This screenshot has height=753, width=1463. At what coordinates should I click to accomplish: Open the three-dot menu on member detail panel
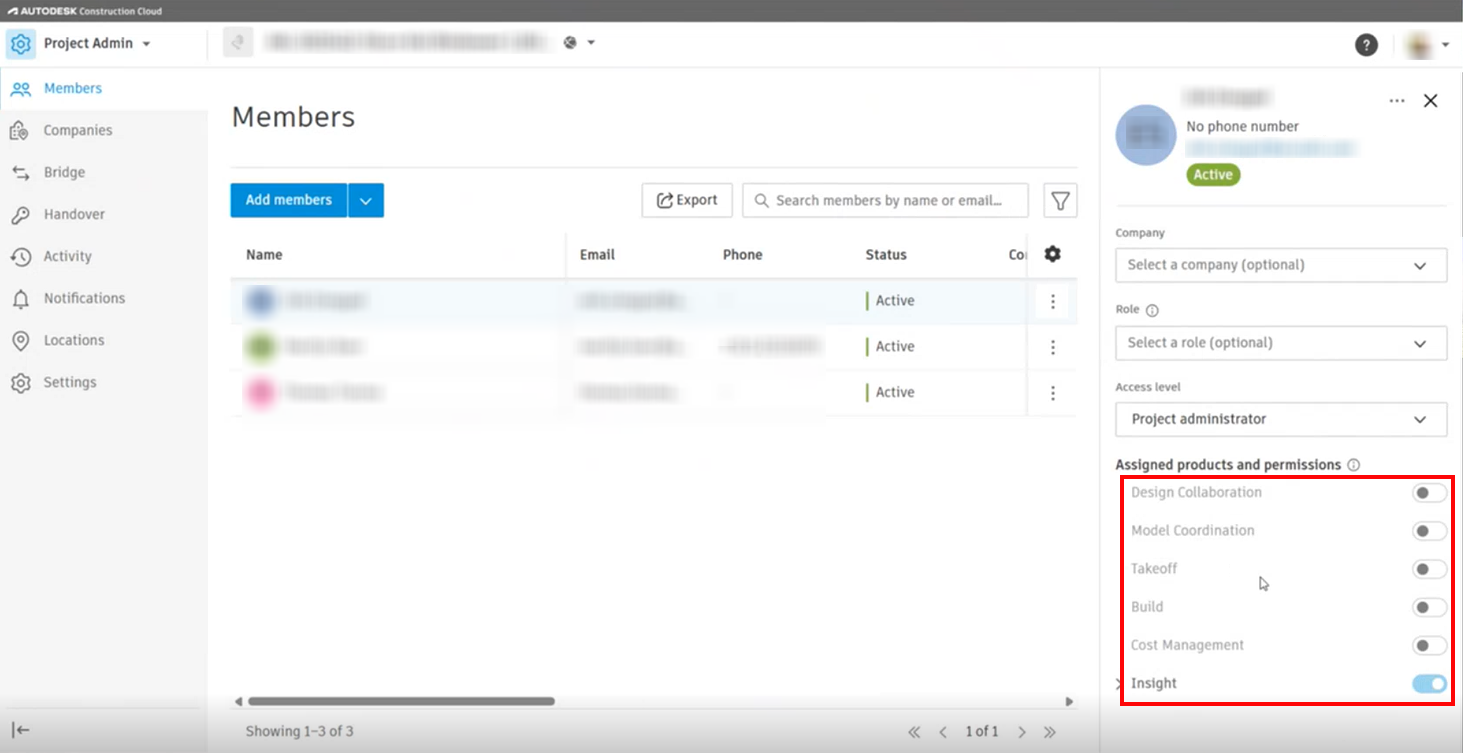click(x=1396, y=100)
